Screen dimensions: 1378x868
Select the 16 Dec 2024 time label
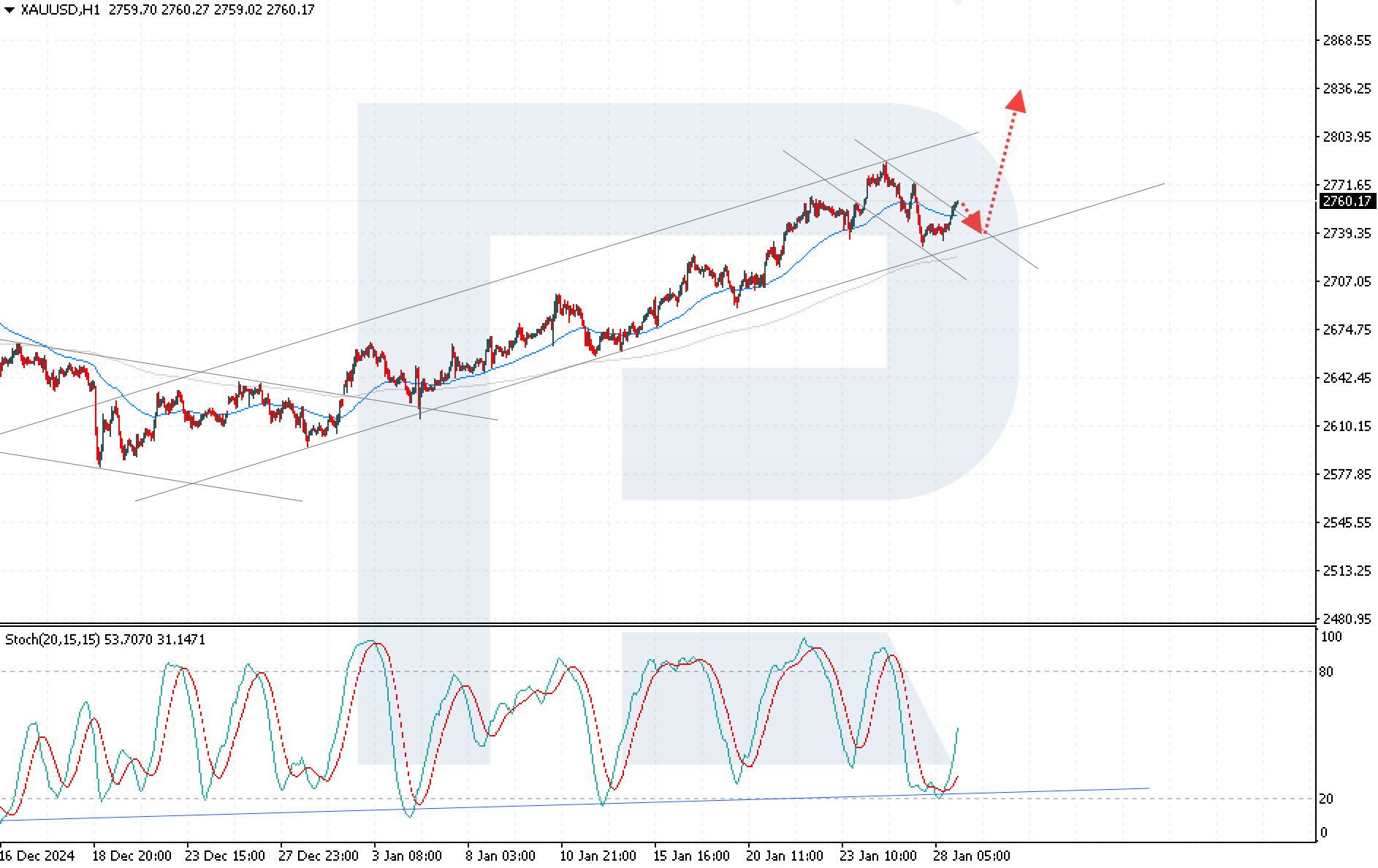click(37, 856)
